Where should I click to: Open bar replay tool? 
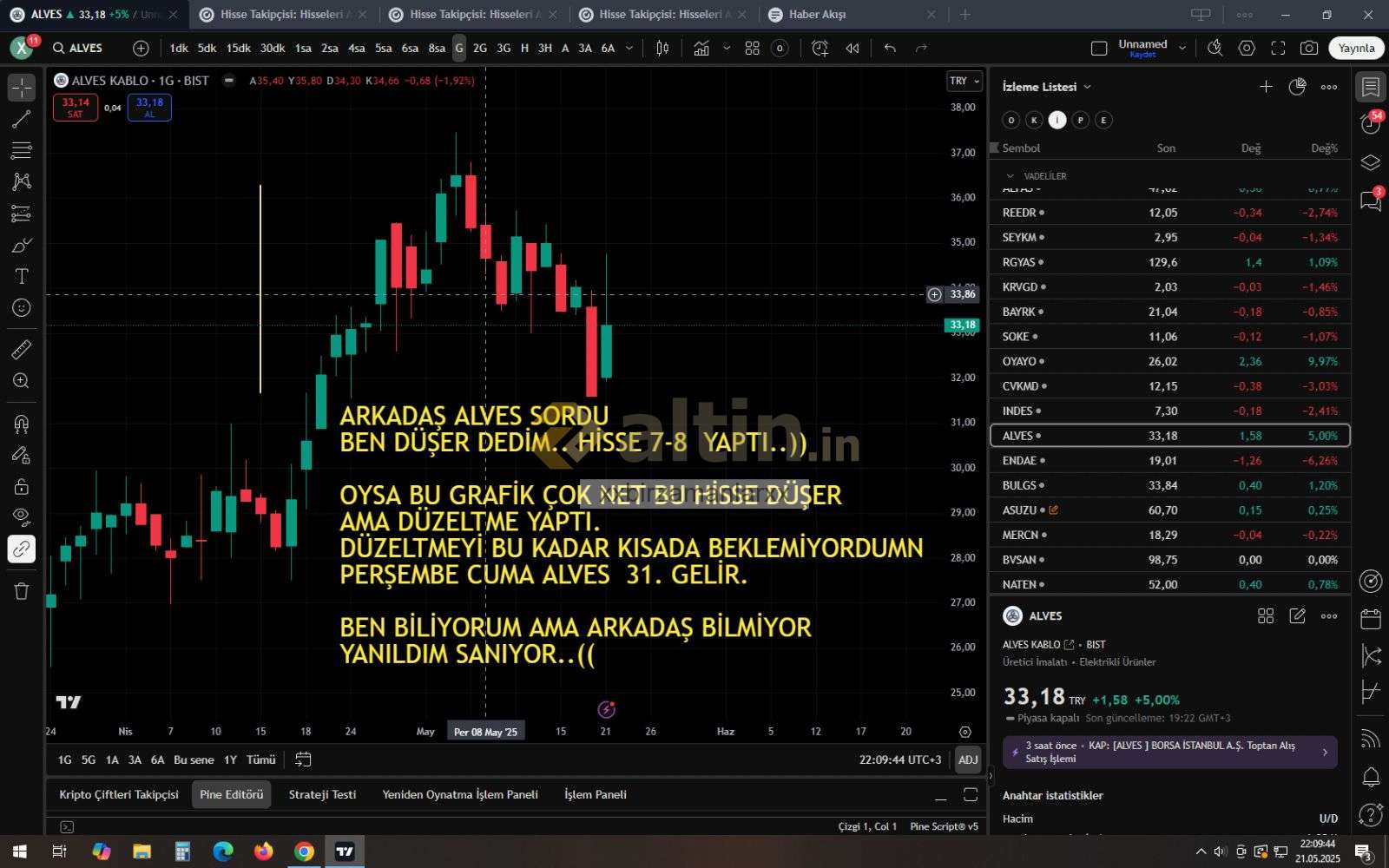[852, 49]
